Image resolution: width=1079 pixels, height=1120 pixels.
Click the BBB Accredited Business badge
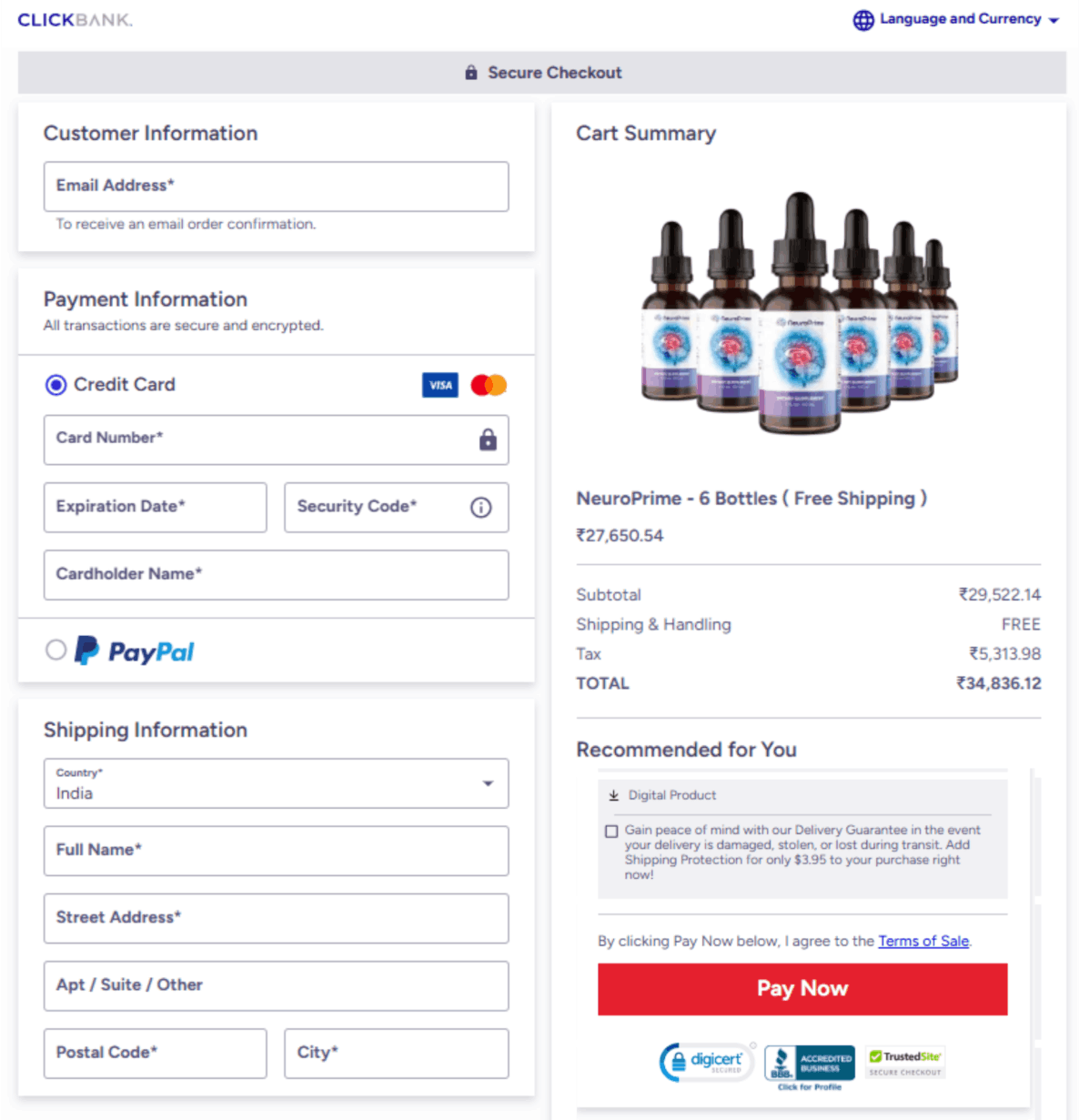coord(808,1059)
